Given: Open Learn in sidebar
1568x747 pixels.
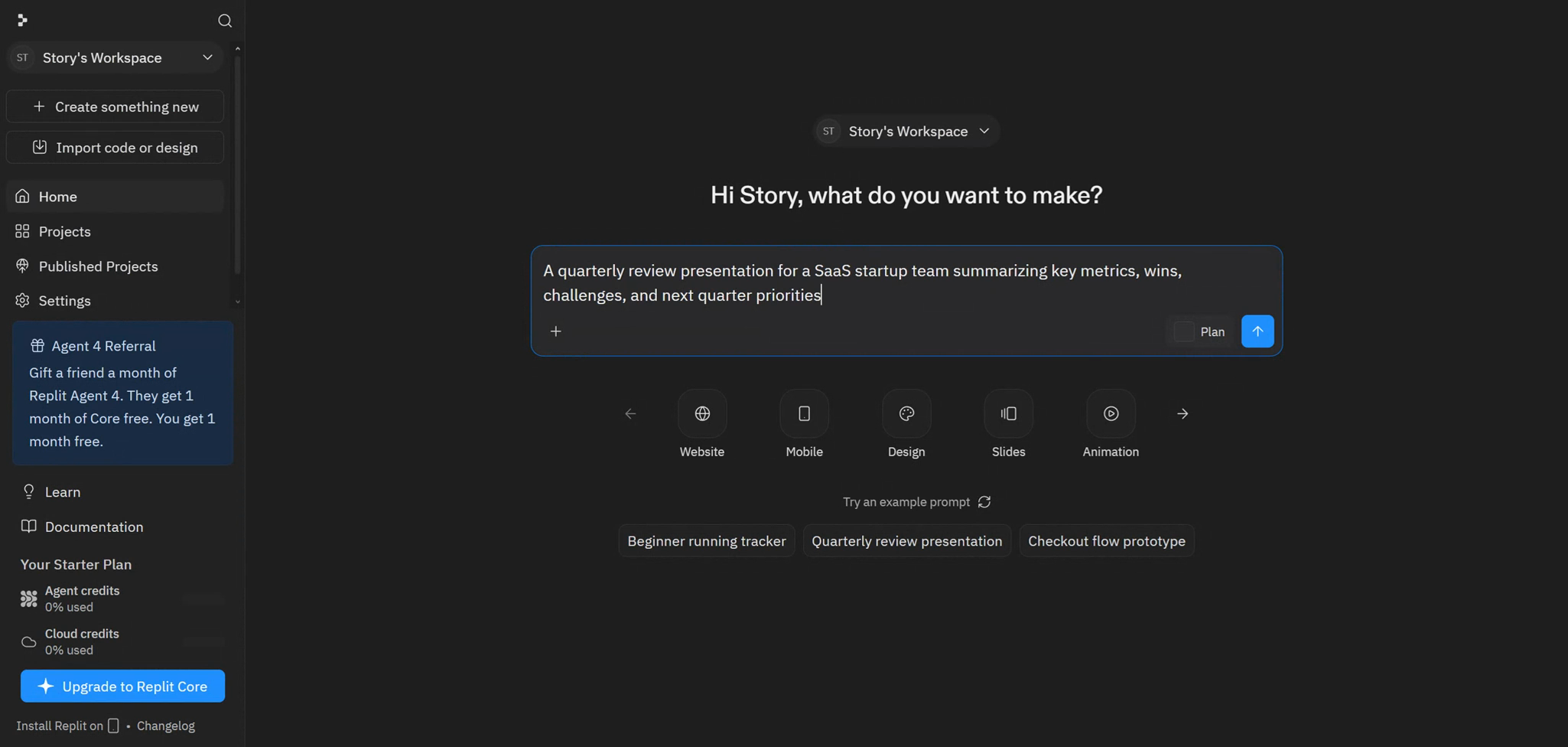Looking at the screenshot, I should [122, 492].
